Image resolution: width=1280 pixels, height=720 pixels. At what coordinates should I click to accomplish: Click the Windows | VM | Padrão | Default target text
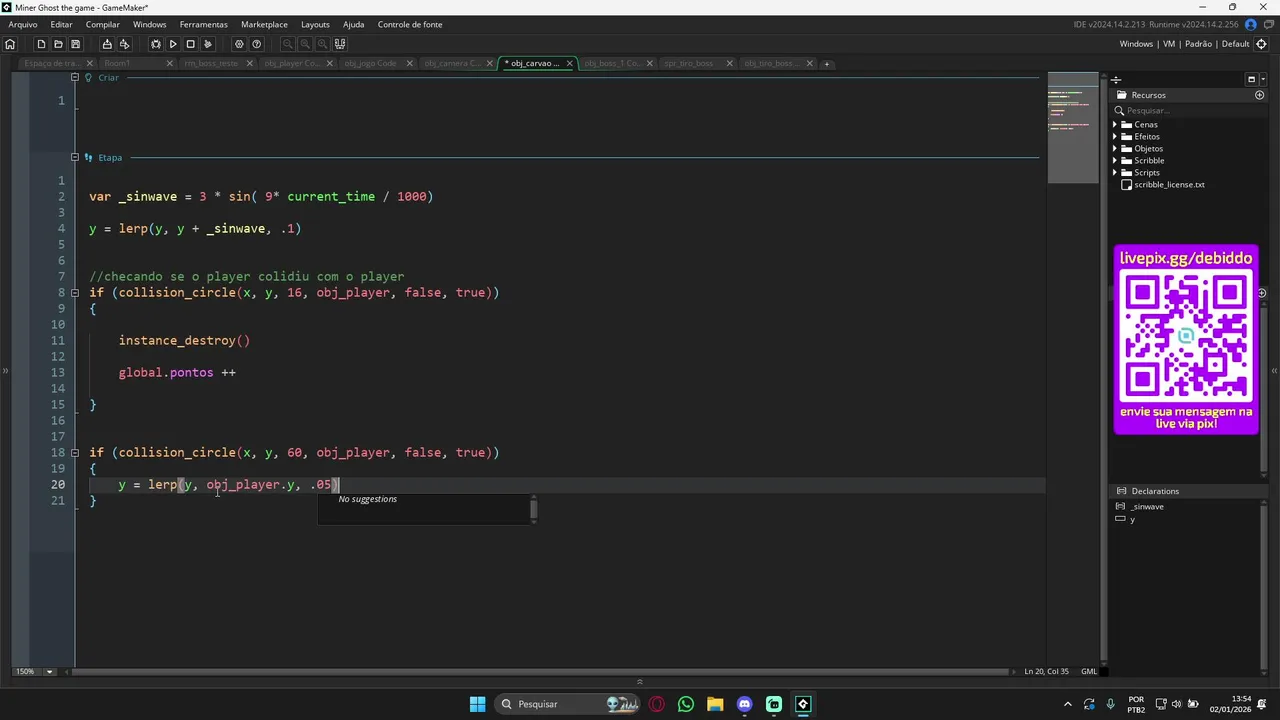[1184, 44]
